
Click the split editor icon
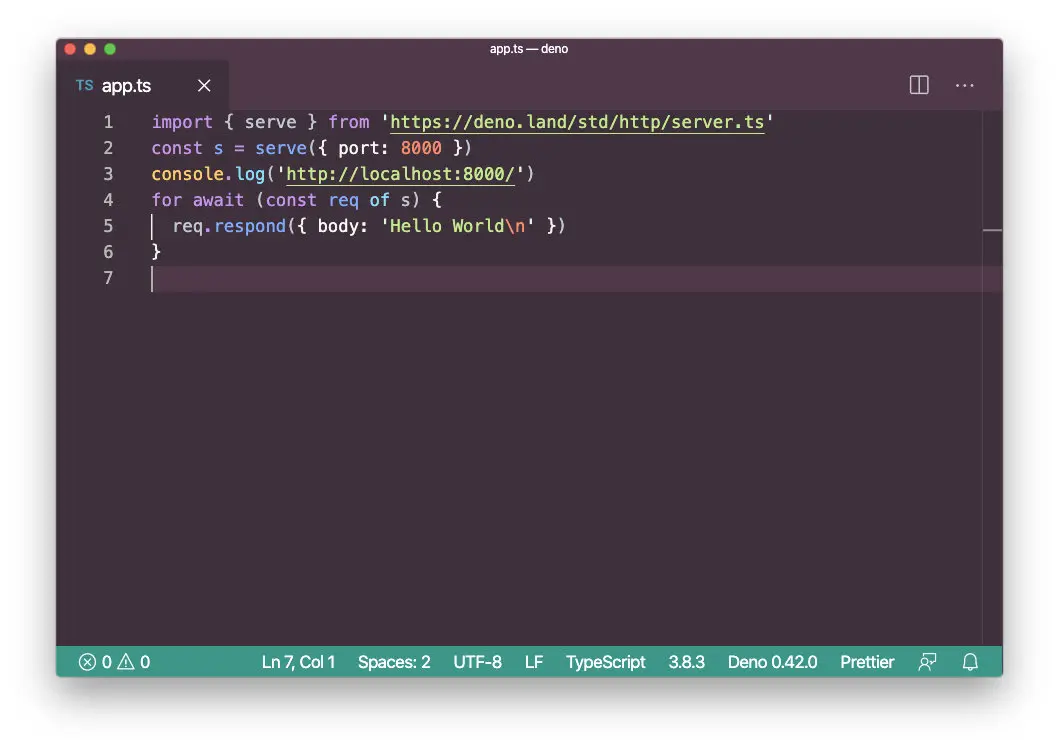(919, 85)
